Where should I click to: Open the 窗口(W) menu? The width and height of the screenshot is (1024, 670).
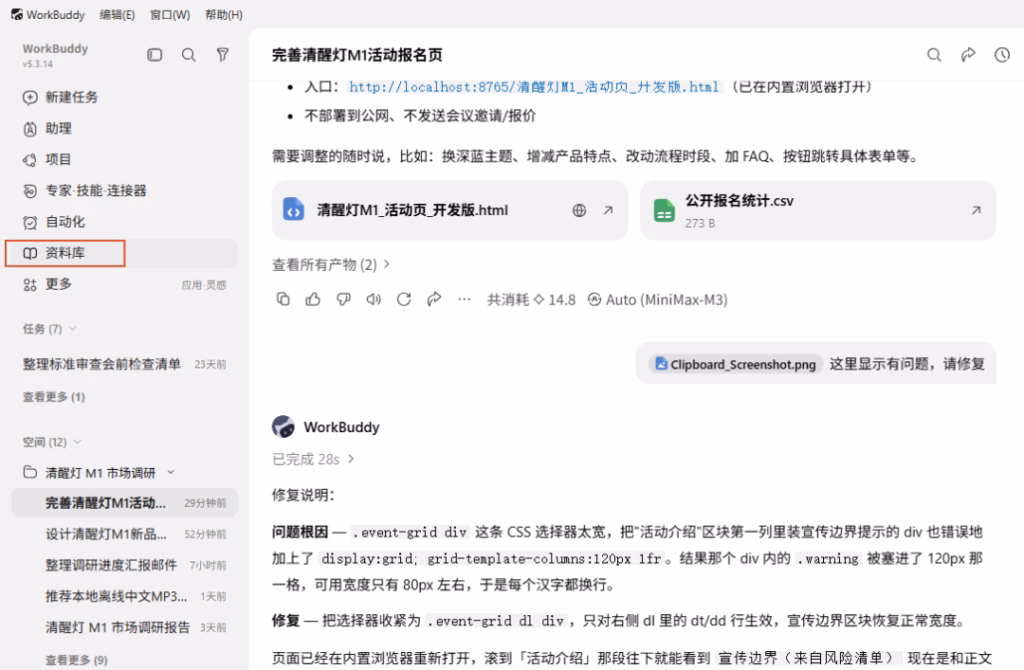(170, 14)
